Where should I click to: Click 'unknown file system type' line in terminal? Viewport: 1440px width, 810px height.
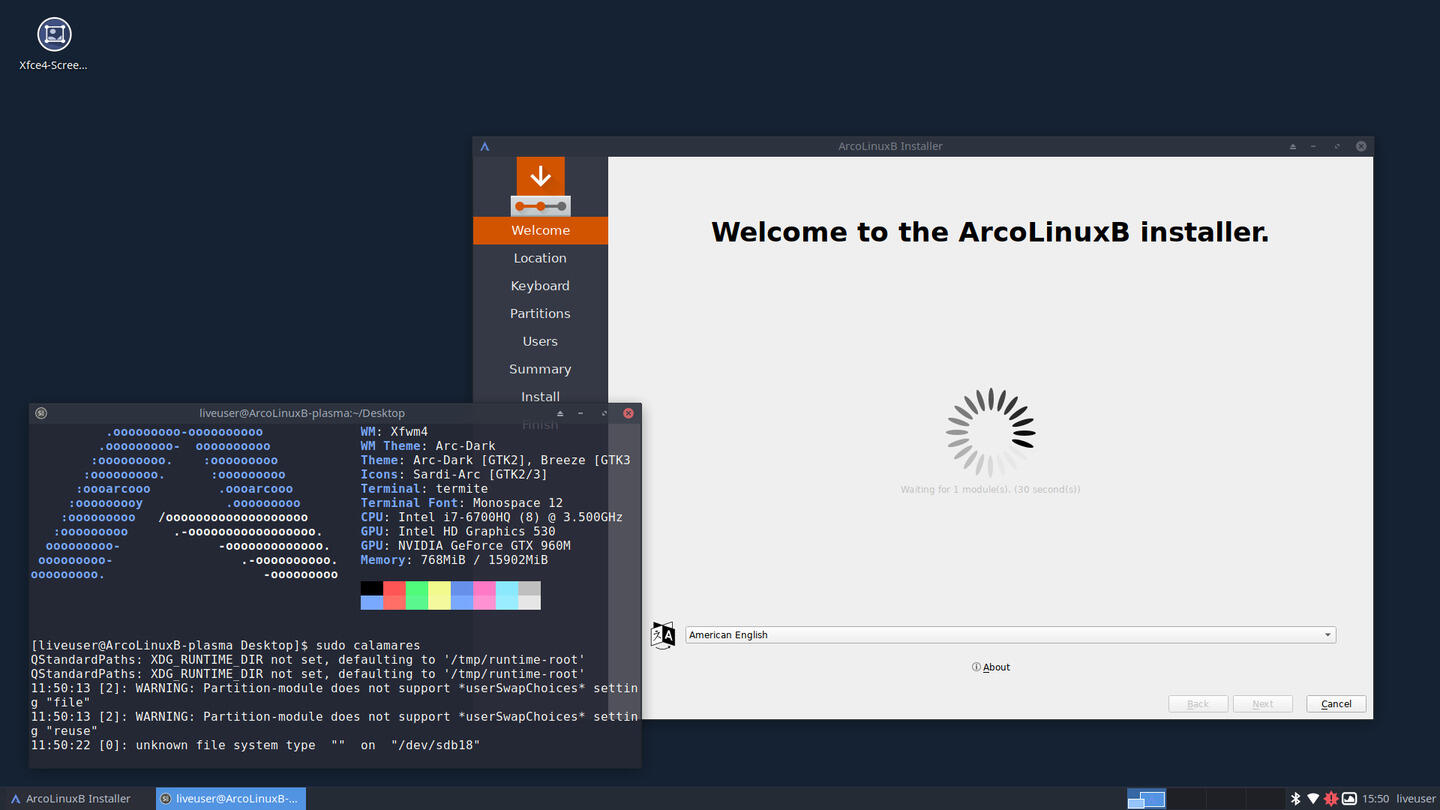tap(256, 745)
